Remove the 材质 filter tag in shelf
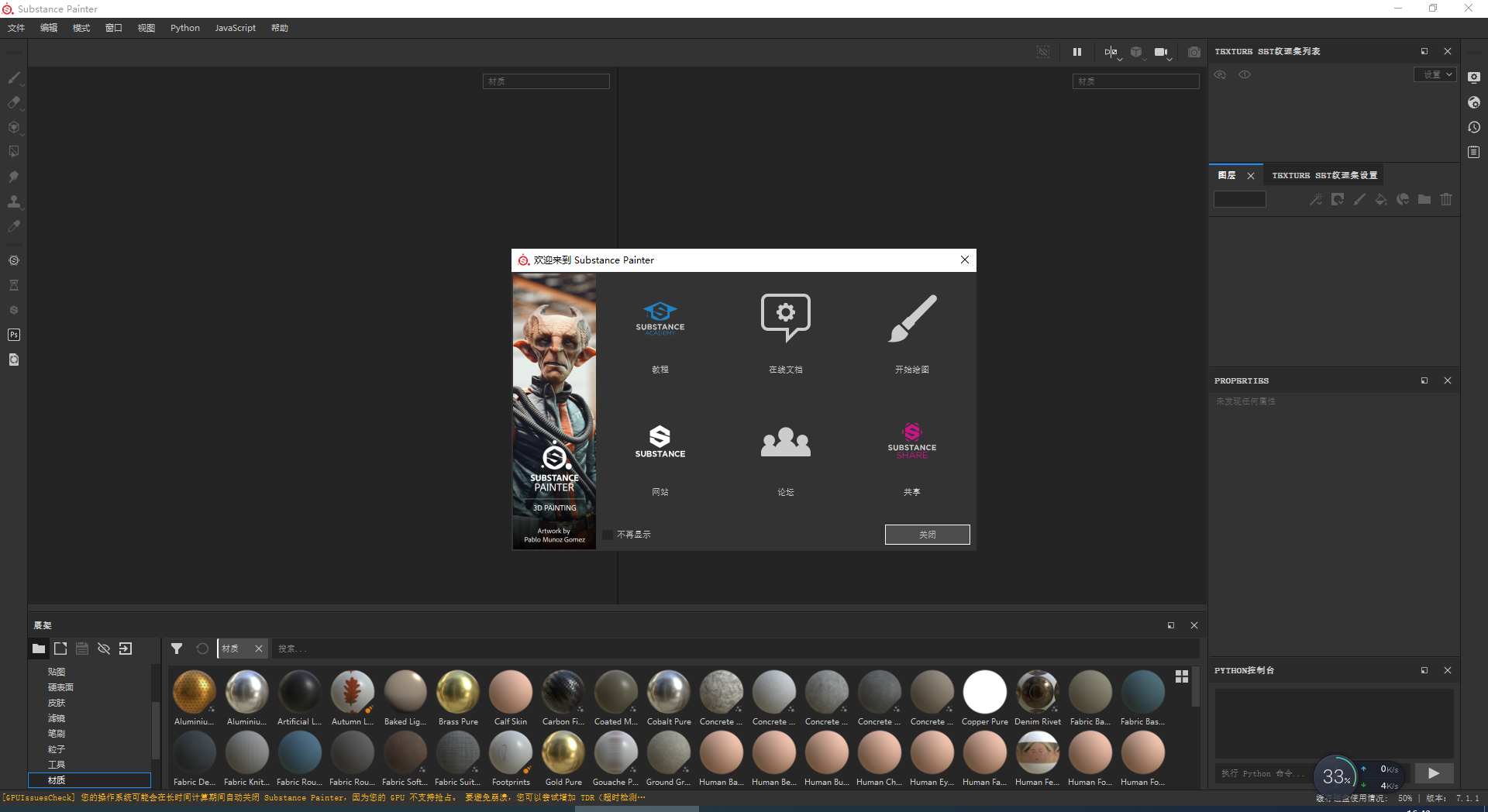1488x812 pixels. tap(259, 649)
